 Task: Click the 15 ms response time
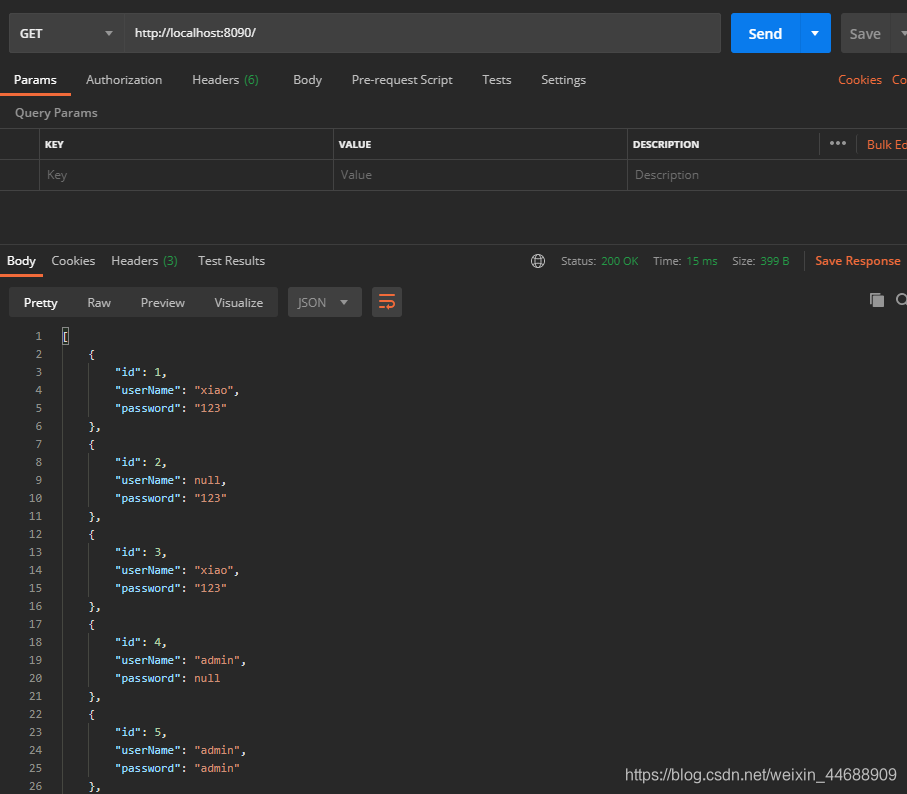tap(702, 261)
